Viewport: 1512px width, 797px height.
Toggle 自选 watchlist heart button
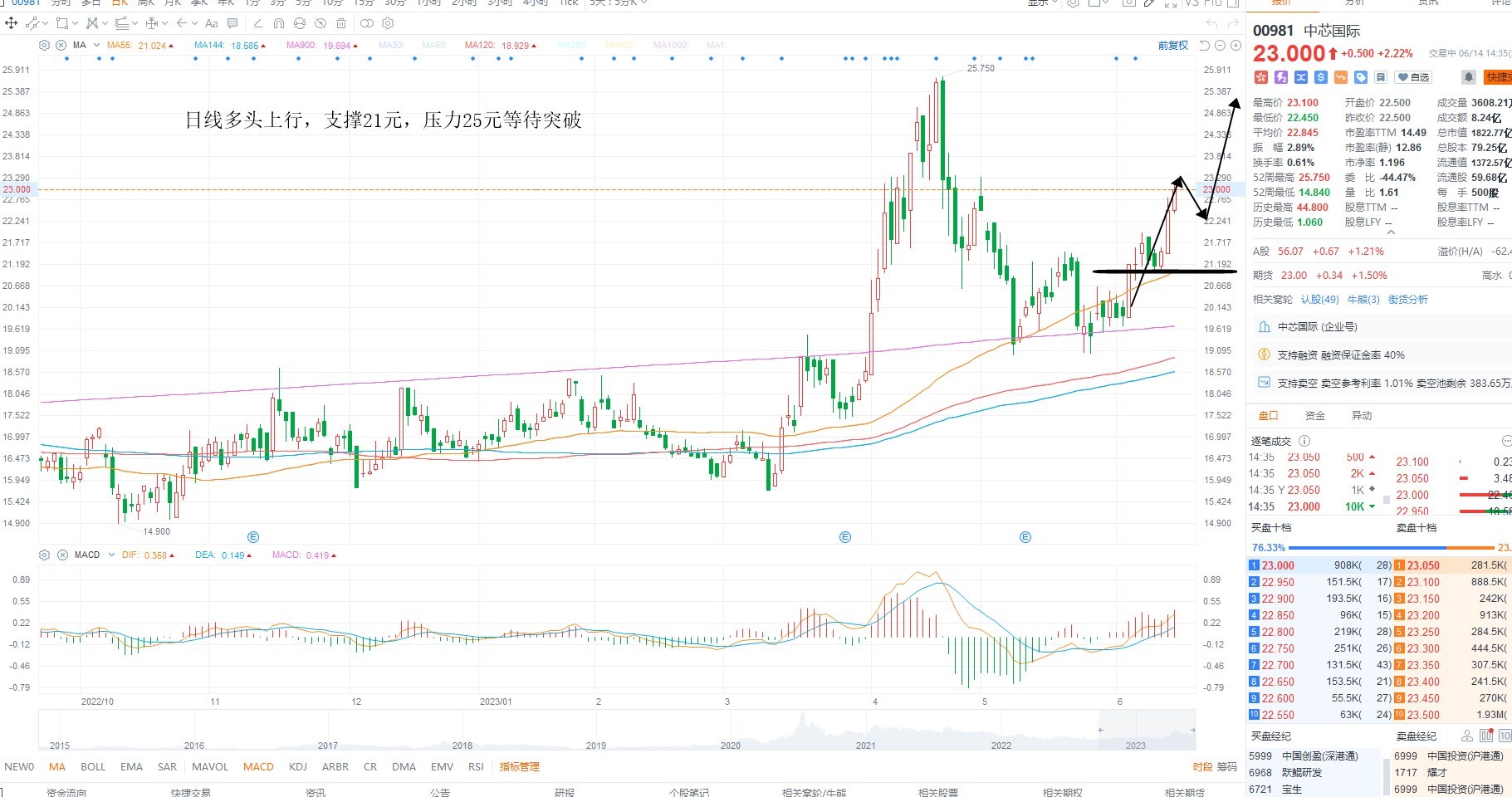1413,77
